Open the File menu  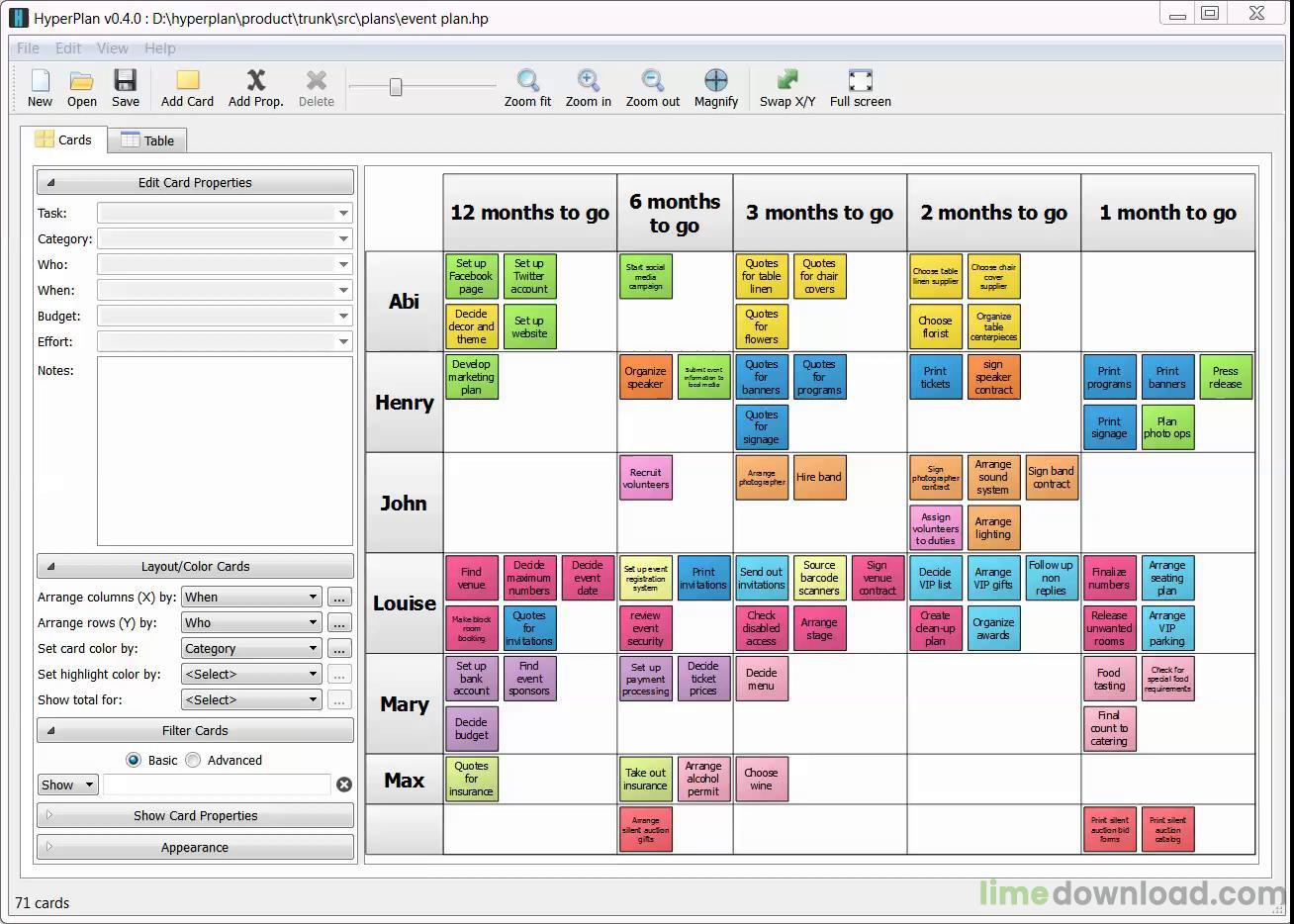click(28, 47)
